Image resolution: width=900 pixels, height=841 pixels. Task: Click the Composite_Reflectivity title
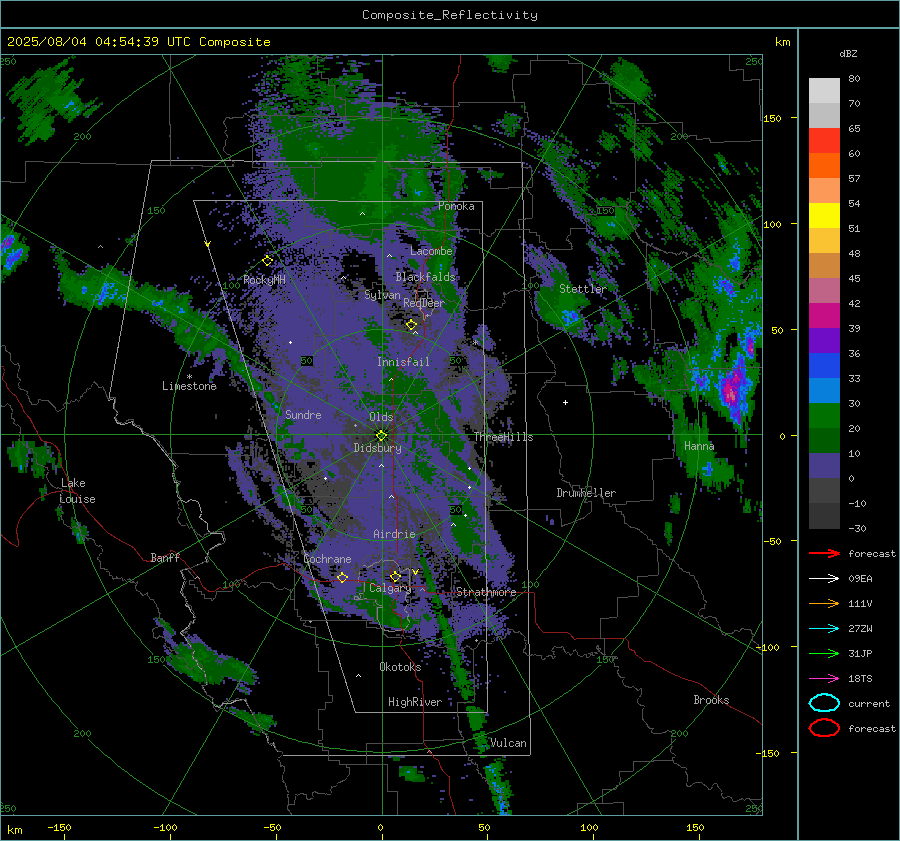pyautogui.click(x=450, y=15)
